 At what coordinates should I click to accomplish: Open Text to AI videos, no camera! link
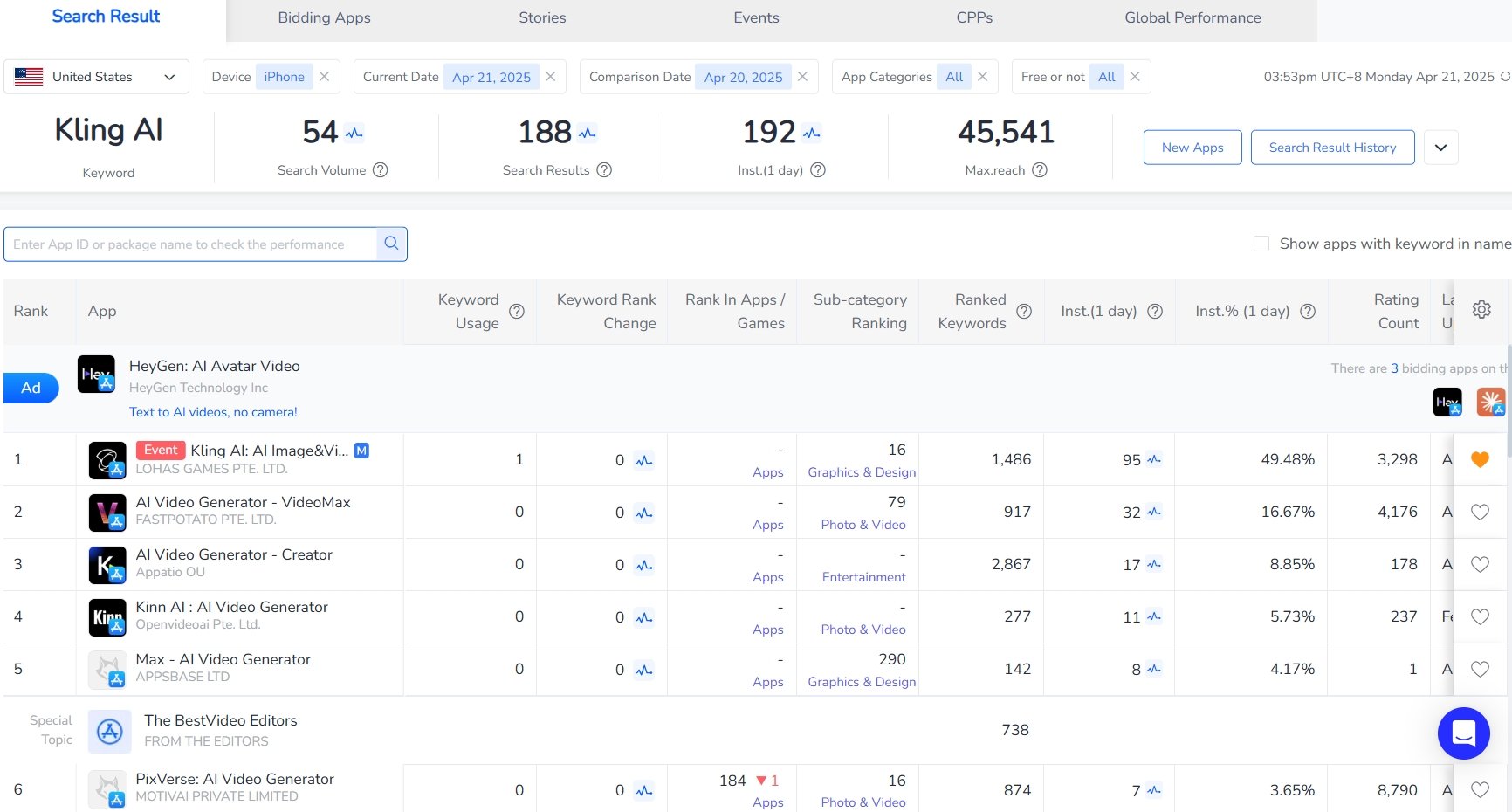[x=213, y=412]
